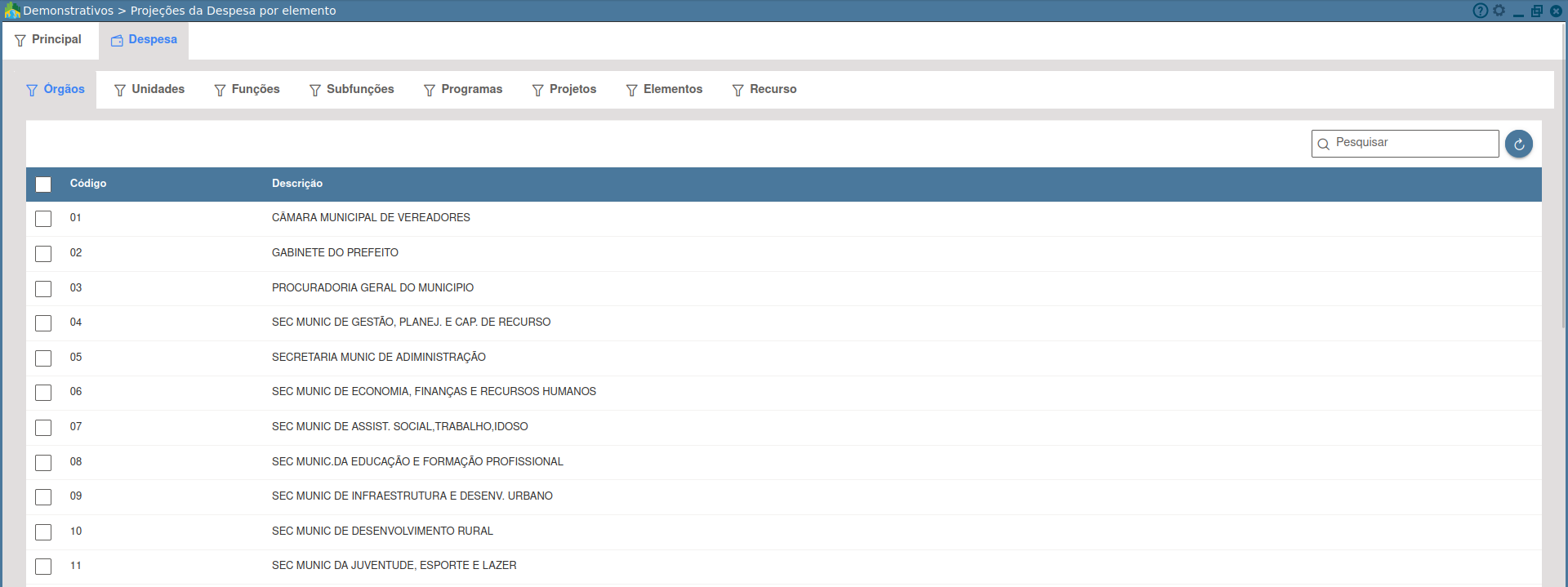
Task: Click the restore window icon
Action: [1536, 11]
